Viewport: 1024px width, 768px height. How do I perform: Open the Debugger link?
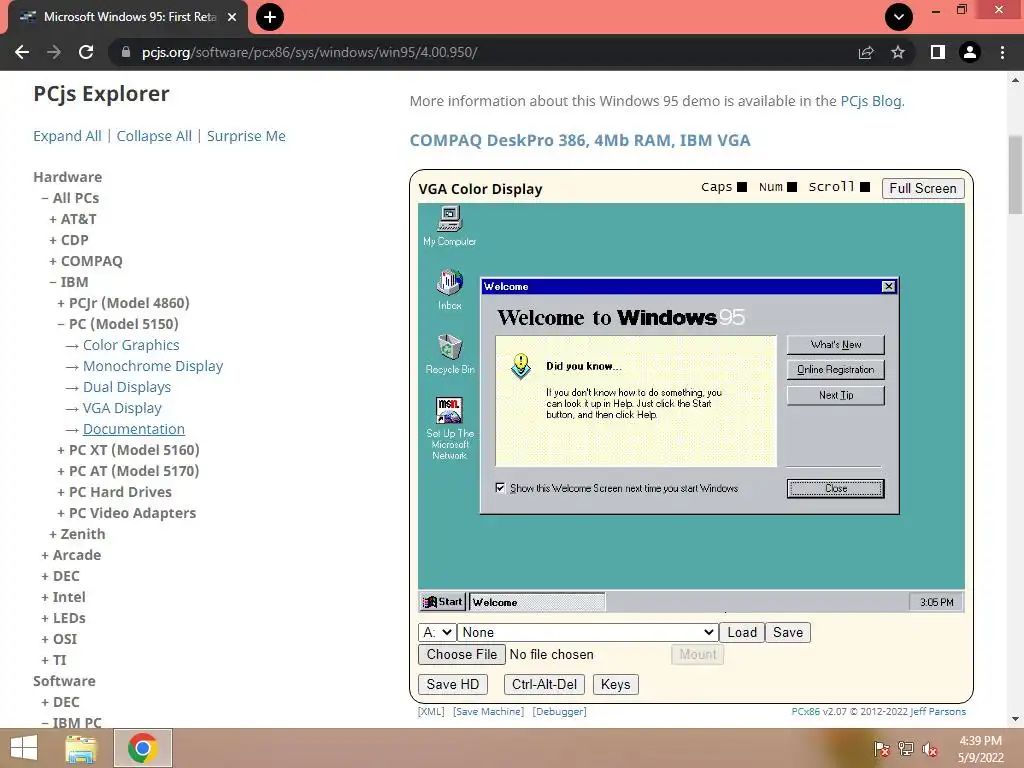coord(559,711)
